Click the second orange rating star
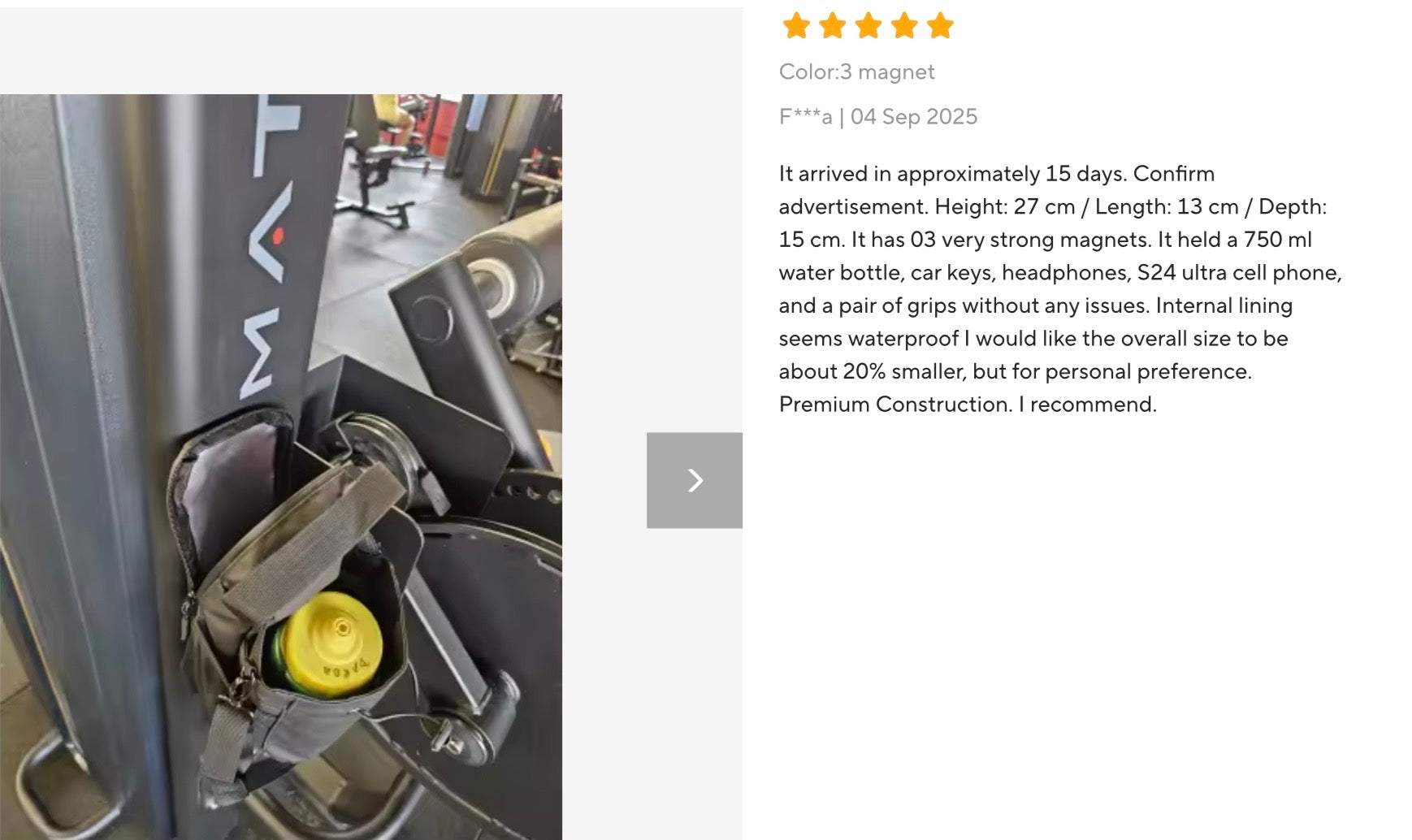1412x840 pixels. (832, 25)
